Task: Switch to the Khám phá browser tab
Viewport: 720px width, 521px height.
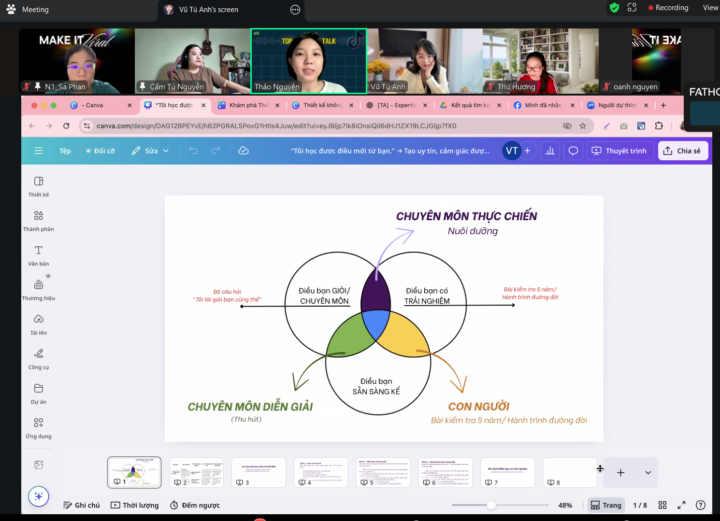Action: [x=245, y=105]
